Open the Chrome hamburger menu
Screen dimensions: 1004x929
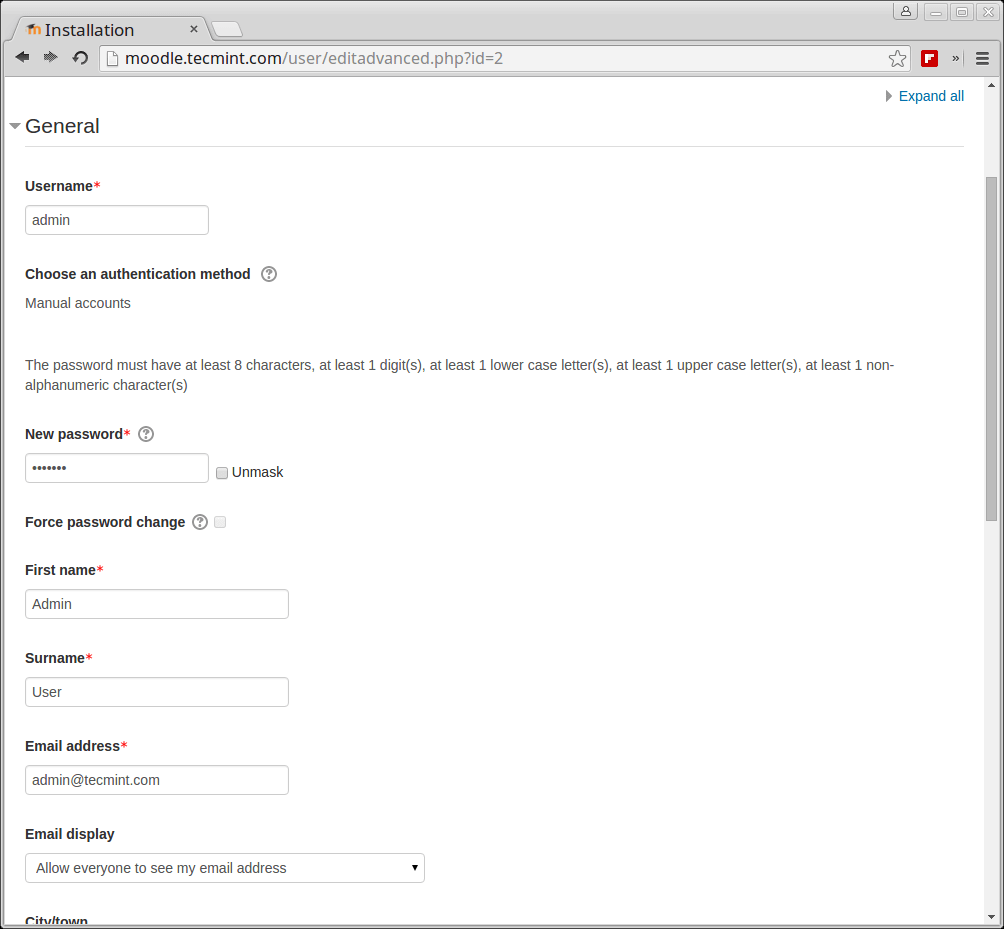click(982, 58)
